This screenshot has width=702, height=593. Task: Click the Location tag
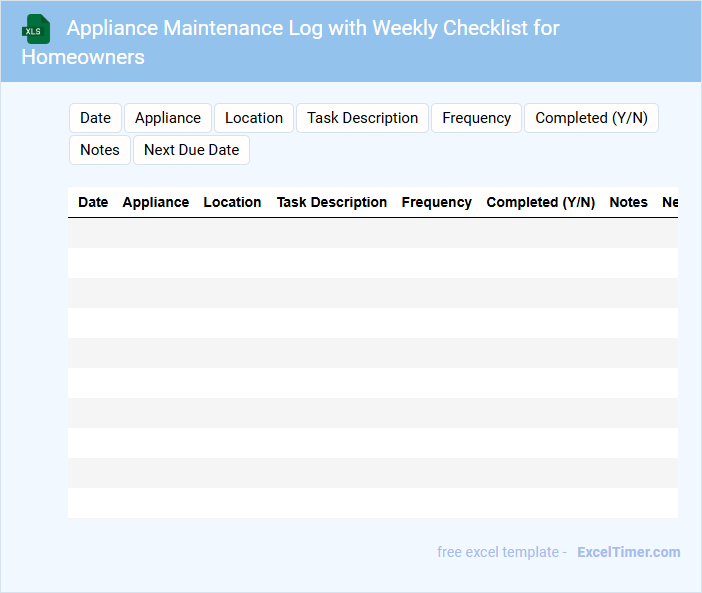[254, 118]
